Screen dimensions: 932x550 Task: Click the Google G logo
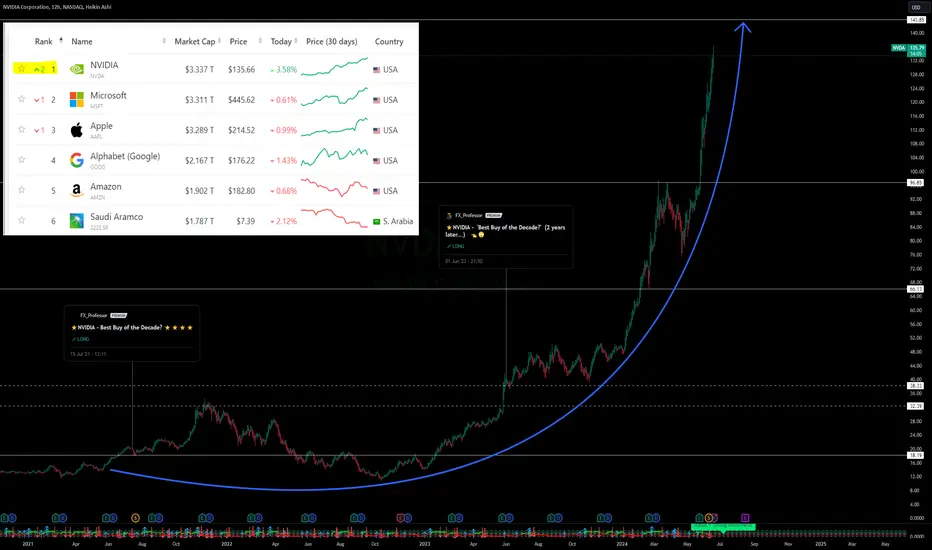77,160
